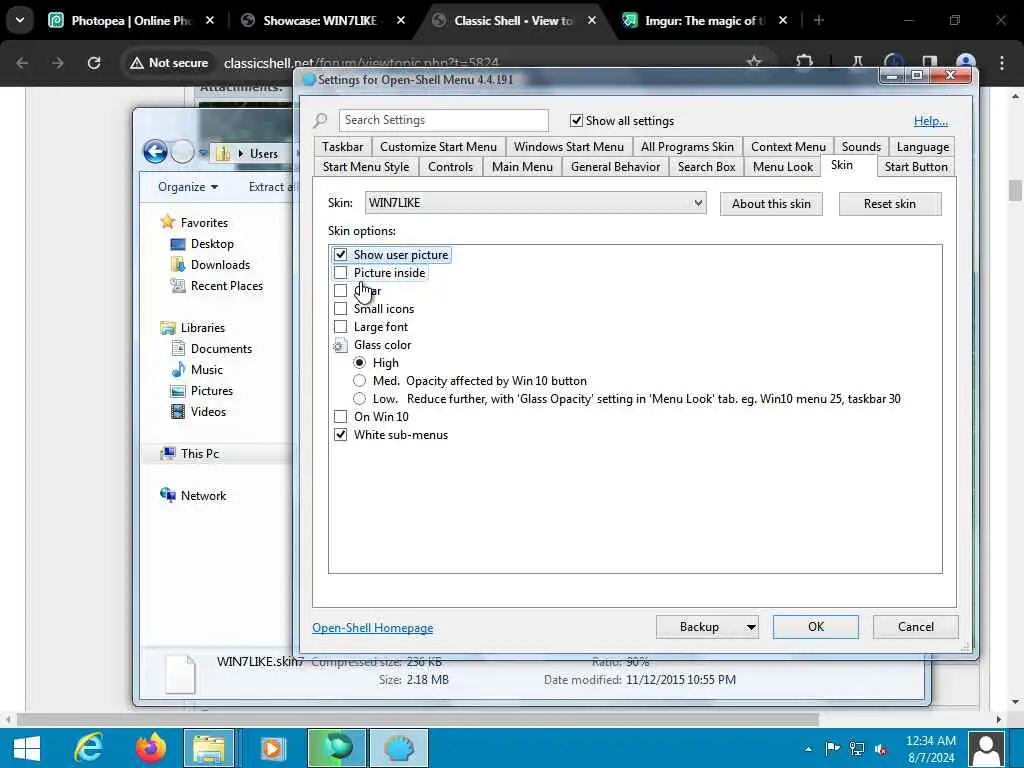Open the Context Menu tab
This screenshot has height=768, width=1024.
tap(788, 147)
